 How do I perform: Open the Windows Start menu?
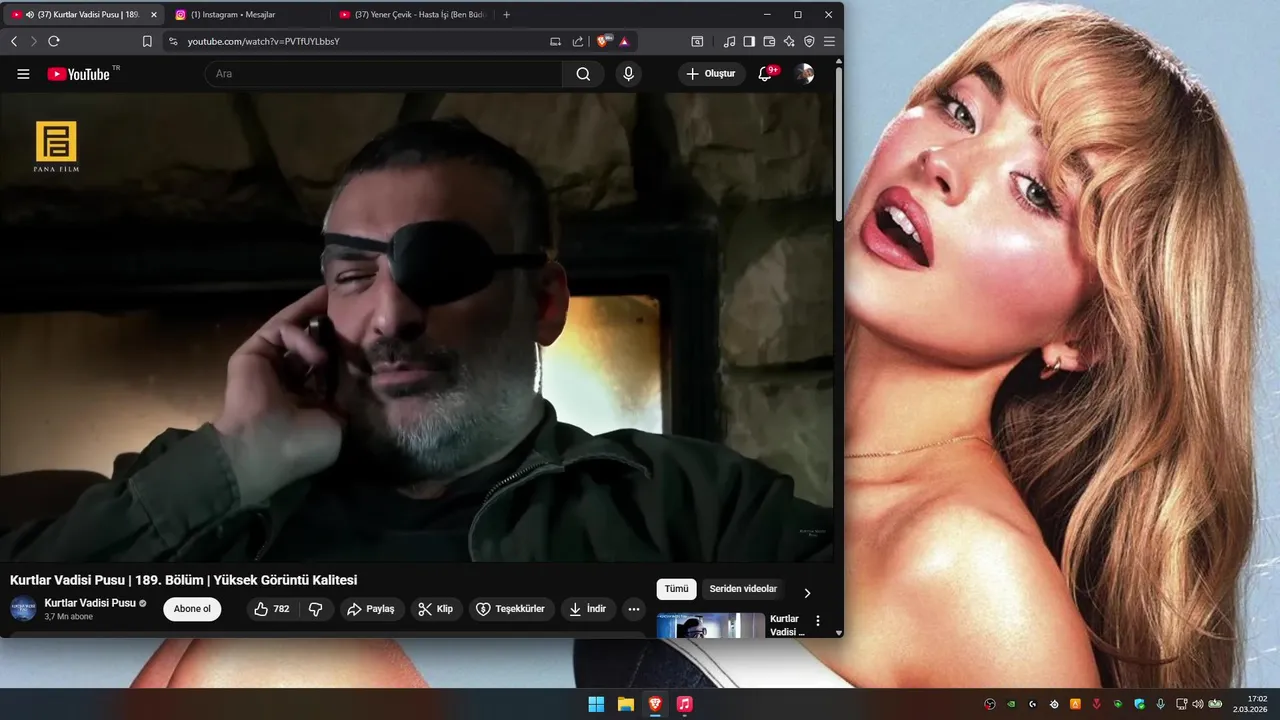click(x=596, y=704)
